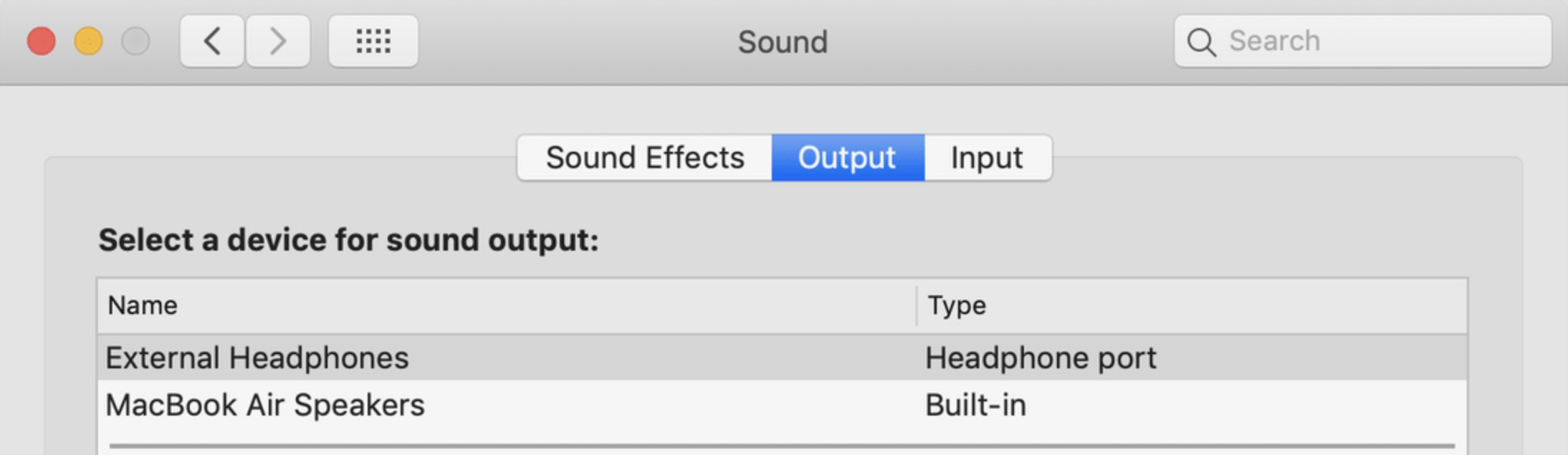Open the Input tab
Image resolution: width=1568 pixels, height=455 pixels.
click(988, 158)
